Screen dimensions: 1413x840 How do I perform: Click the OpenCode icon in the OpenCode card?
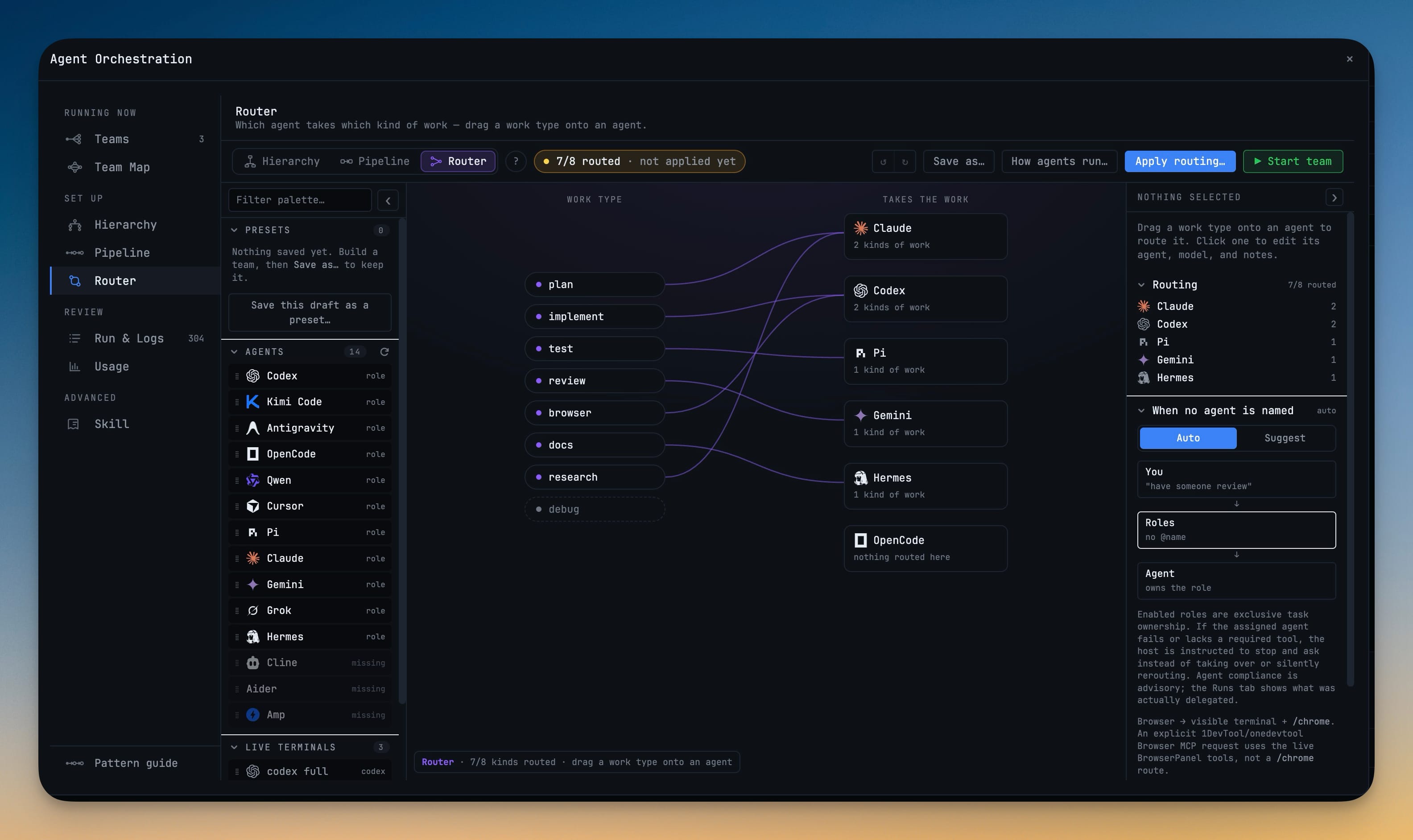click(860, 540)
